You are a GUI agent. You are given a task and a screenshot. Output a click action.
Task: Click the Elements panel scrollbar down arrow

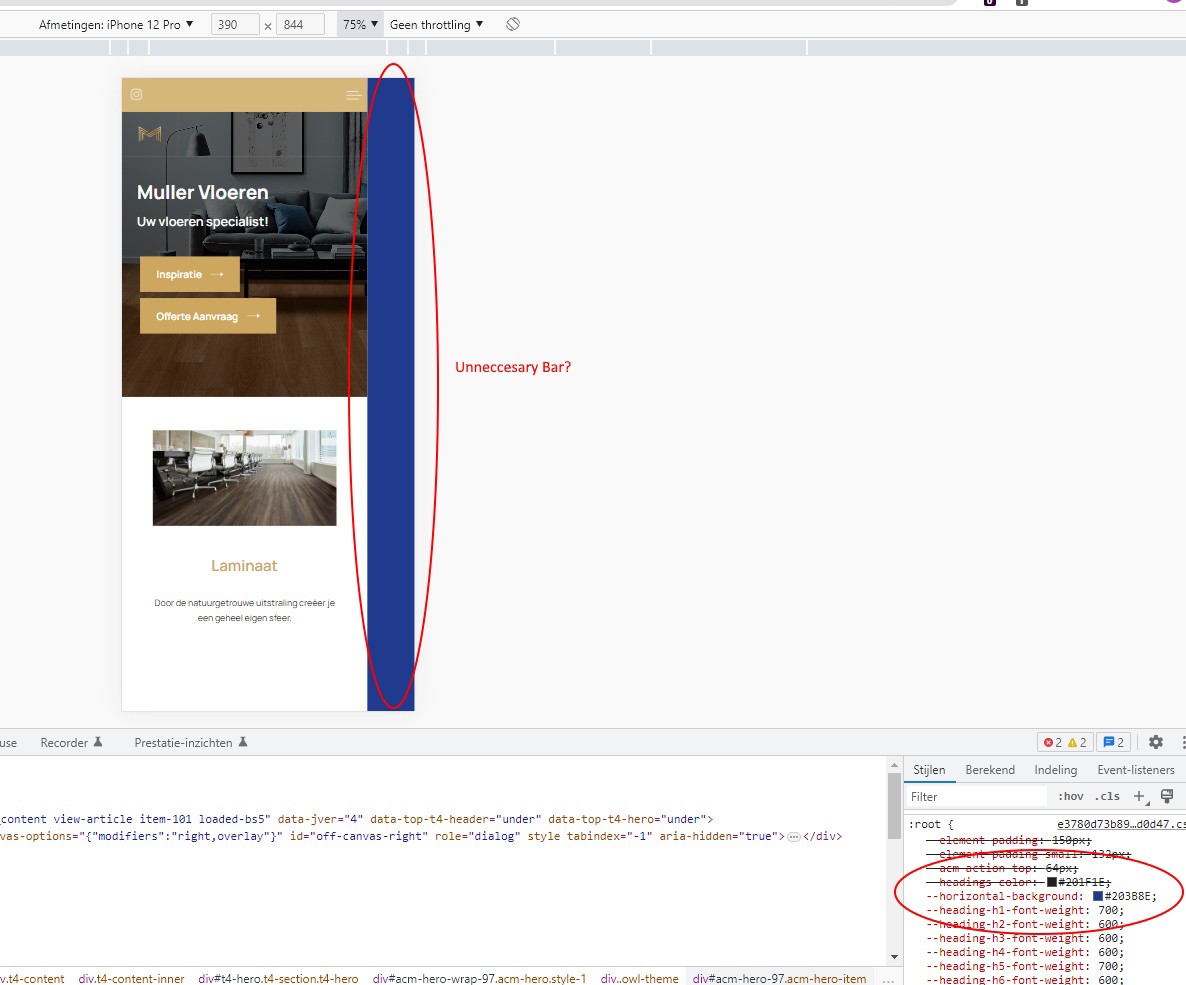coord(894,957)
